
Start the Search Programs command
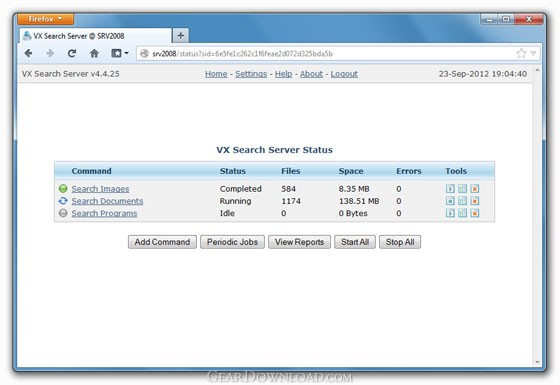click(450, 213)
